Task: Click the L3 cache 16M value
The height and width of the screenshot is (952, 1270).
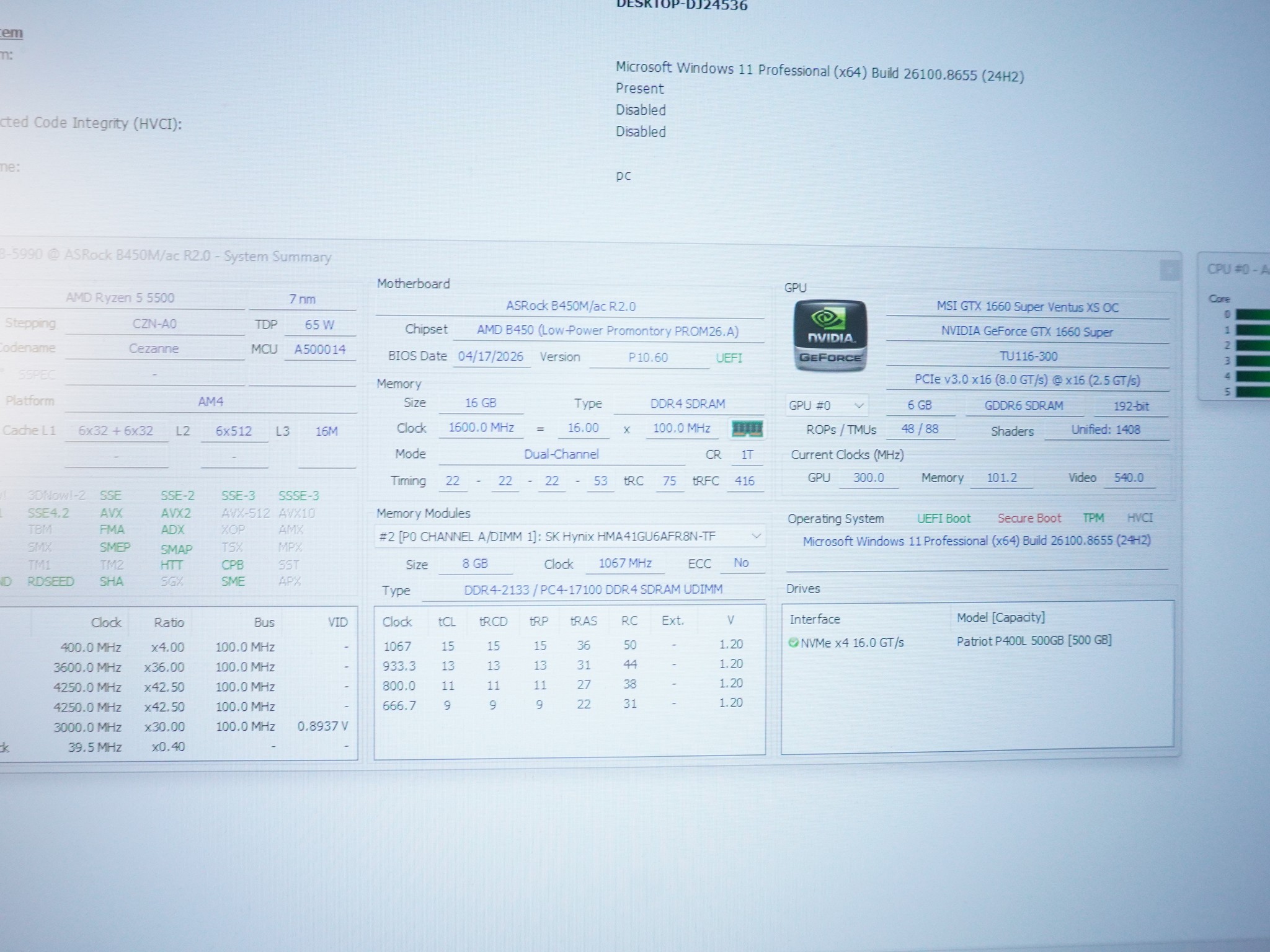Action: [327, 431]
